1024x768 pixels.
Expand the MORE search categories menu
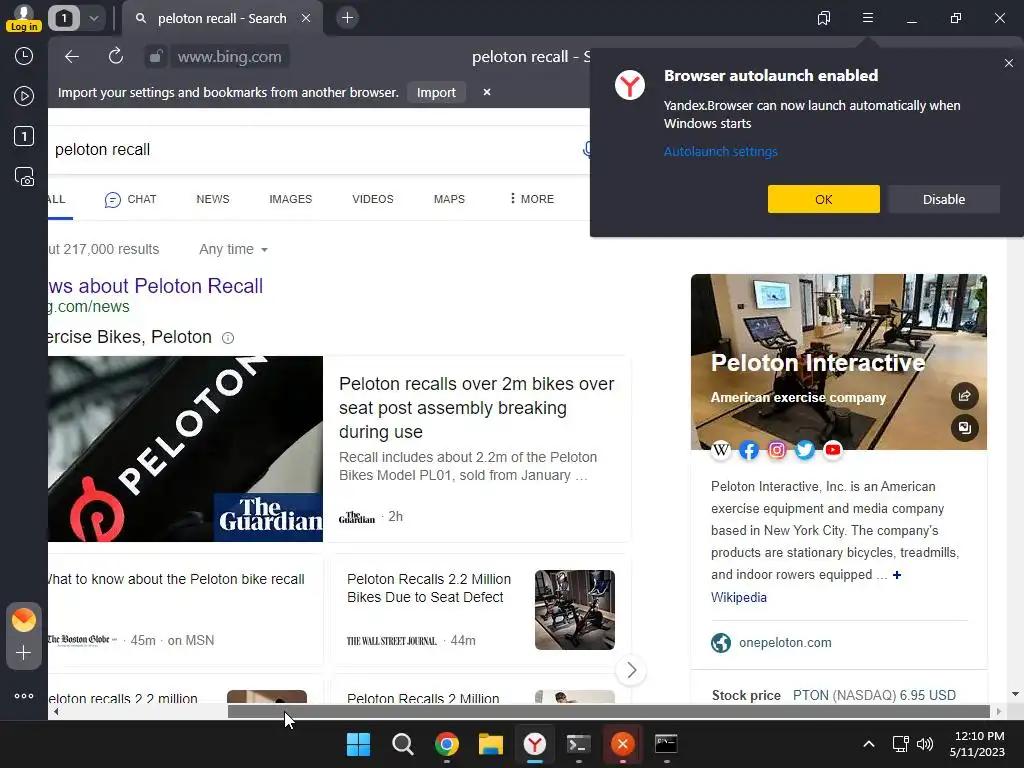pos(532,199)
